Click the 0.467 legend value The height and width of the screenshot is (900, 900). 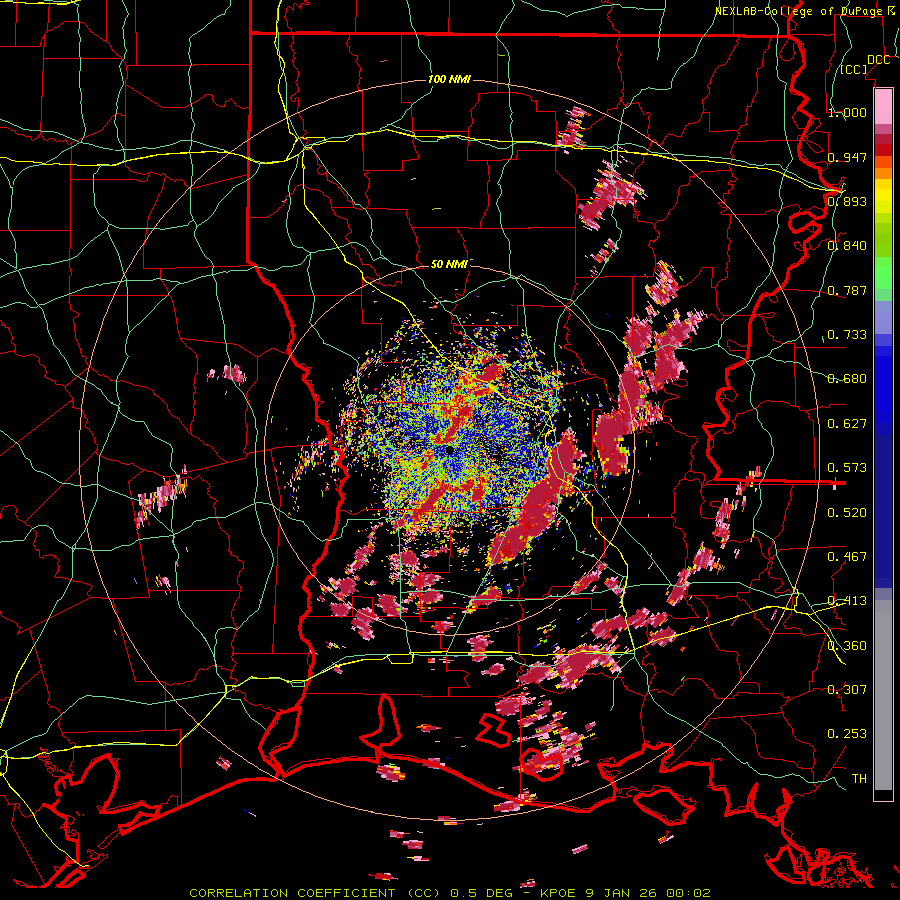click(x=847, y=556)
